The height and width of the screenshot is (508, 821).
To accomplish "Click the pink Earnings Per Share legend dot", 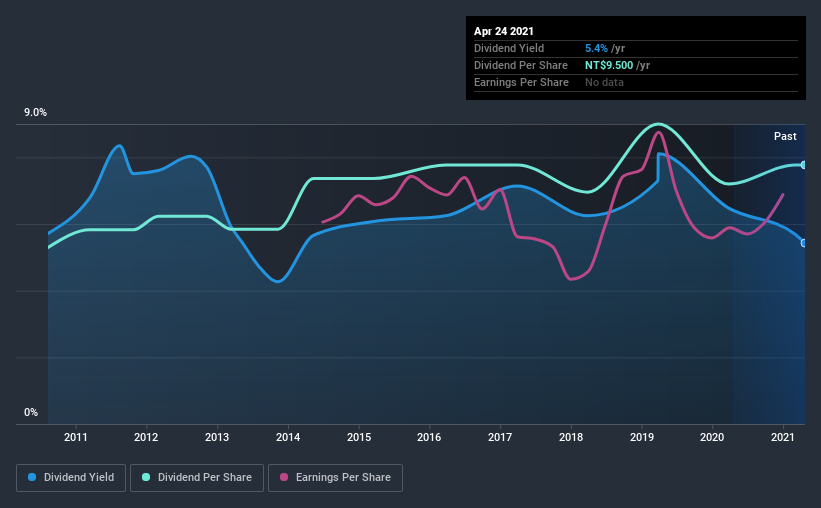I will point(284,477).
